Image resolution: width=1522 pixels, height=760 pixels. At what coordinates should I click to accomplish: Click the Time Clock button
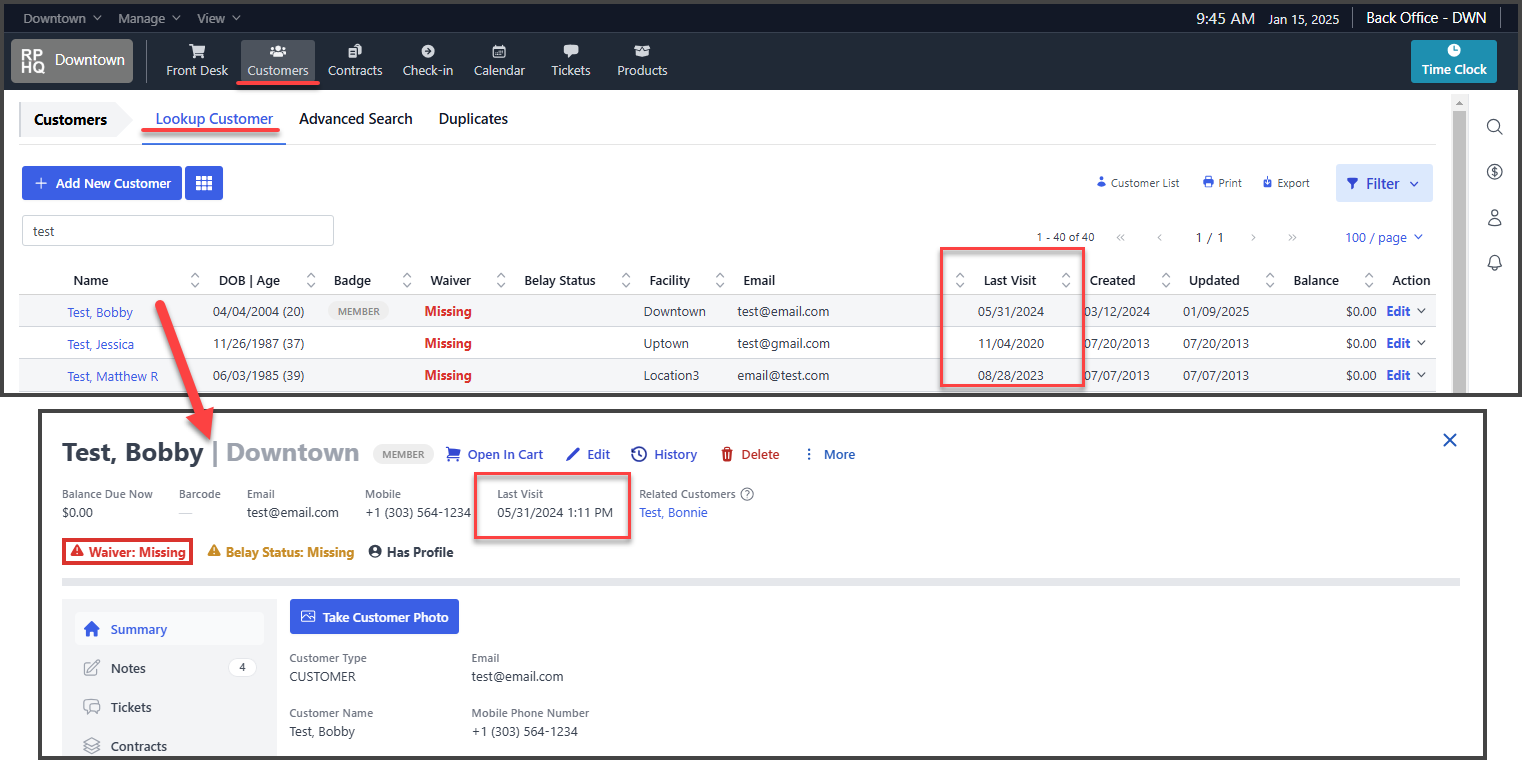[x=1454, y=61]
